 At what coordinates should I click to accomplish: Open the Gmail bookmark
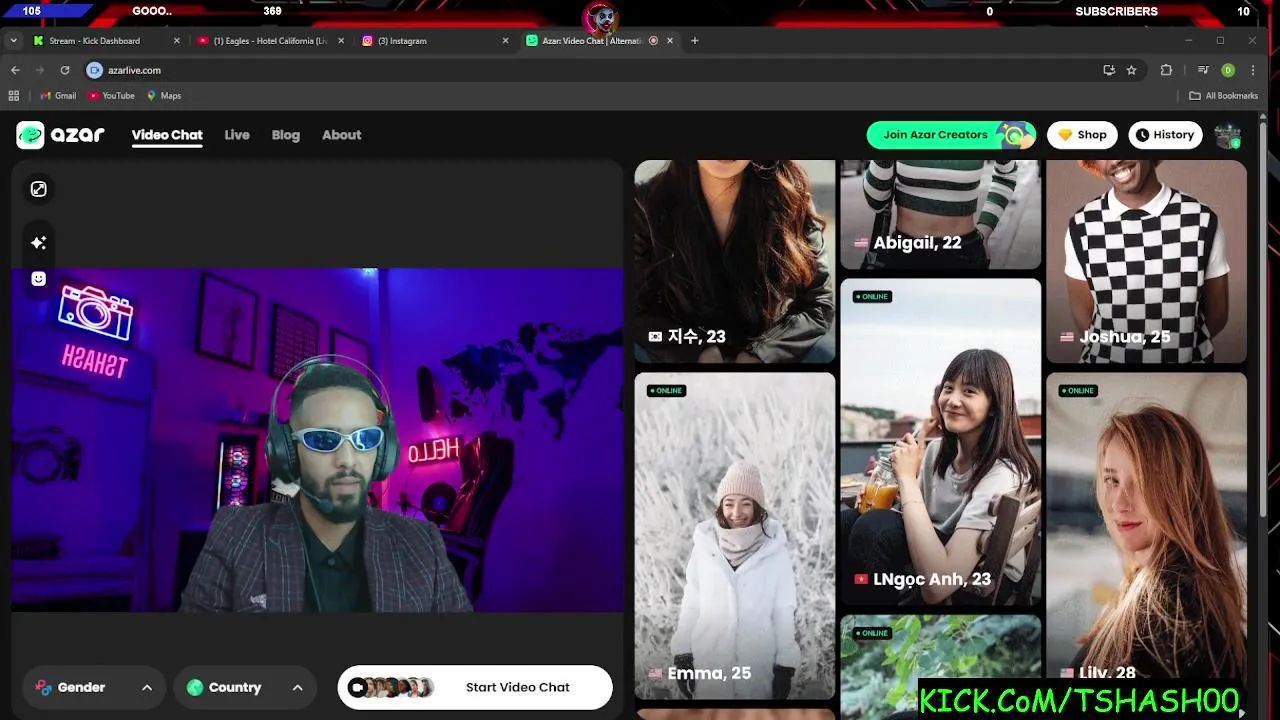58,96
